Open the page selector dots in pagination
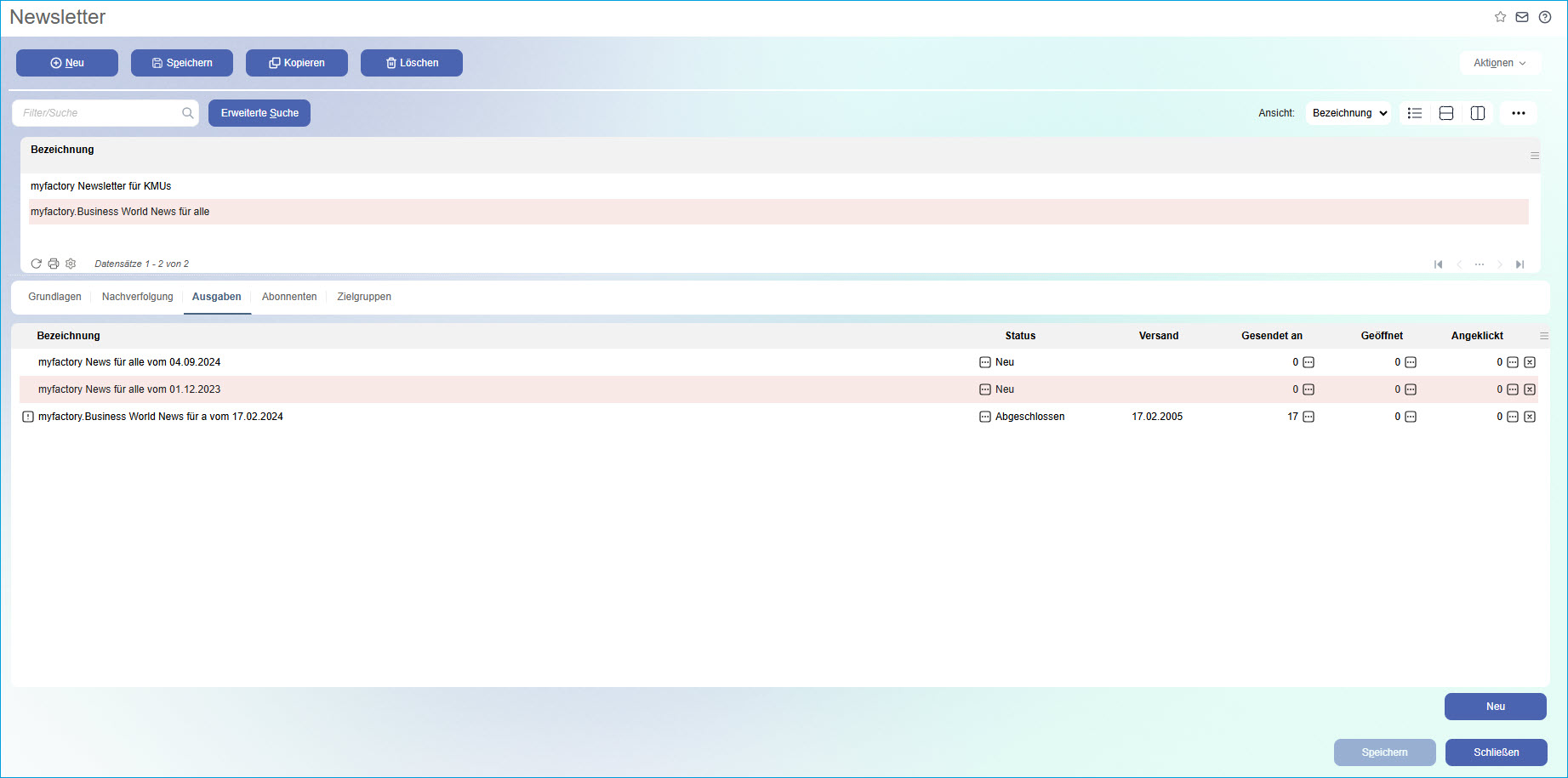 click(1480, 264)
